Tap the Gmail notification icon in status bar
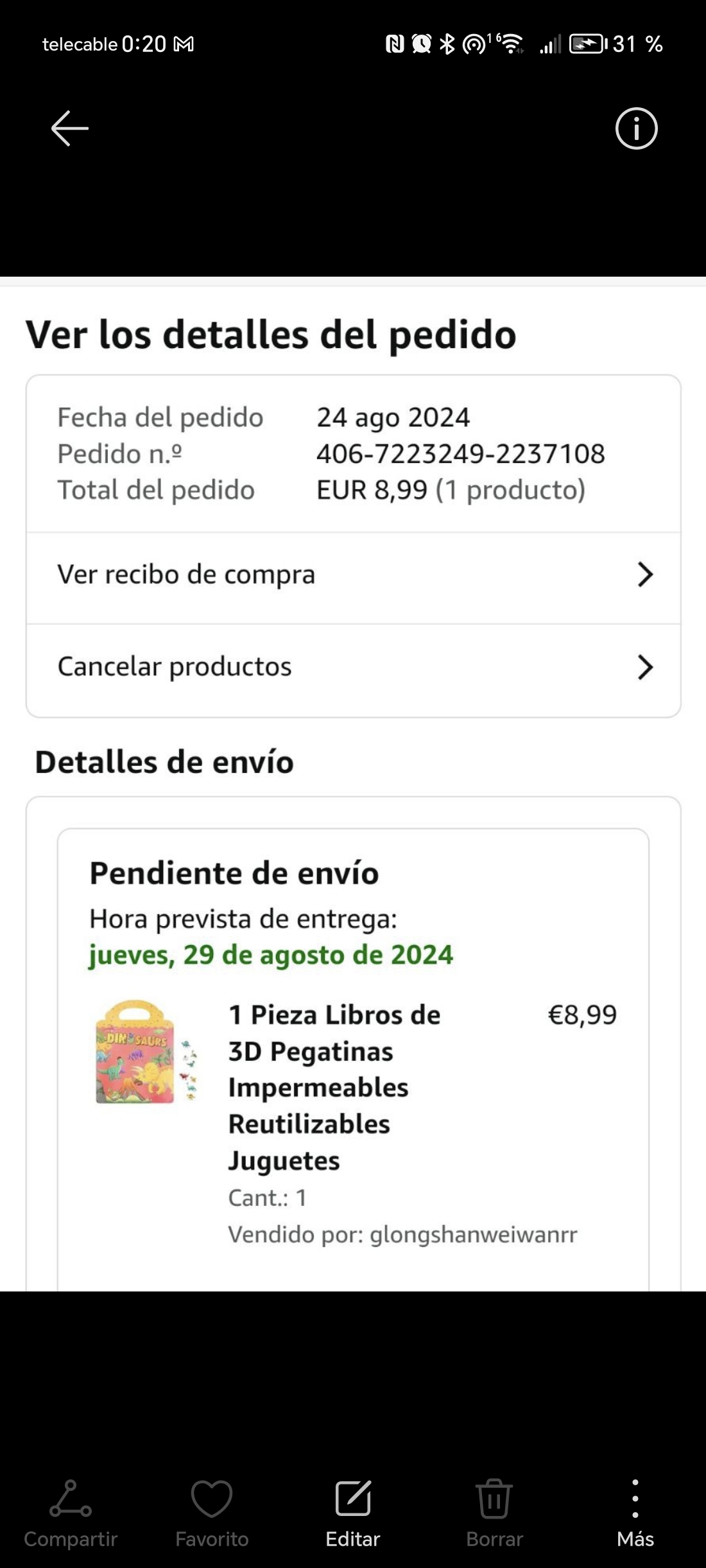The image size is (706, 1568). pos(184,44)
